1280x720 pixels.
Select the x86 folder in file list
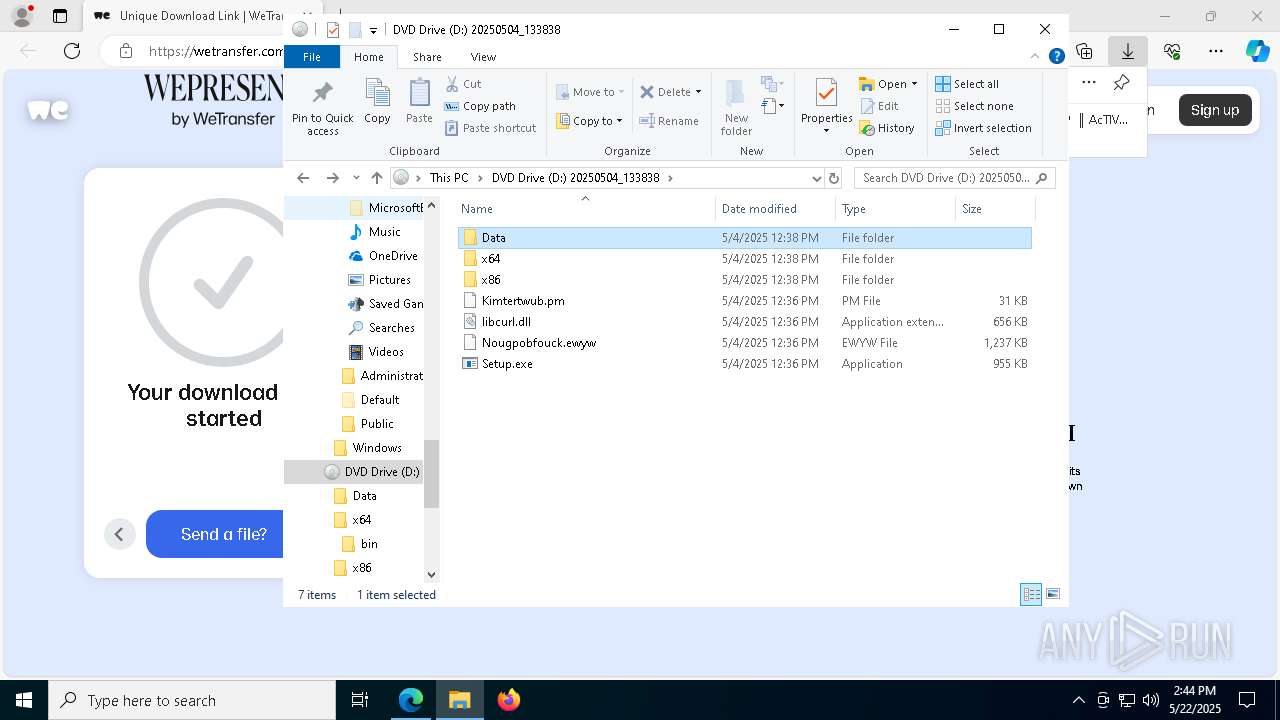tap(744, 280)
